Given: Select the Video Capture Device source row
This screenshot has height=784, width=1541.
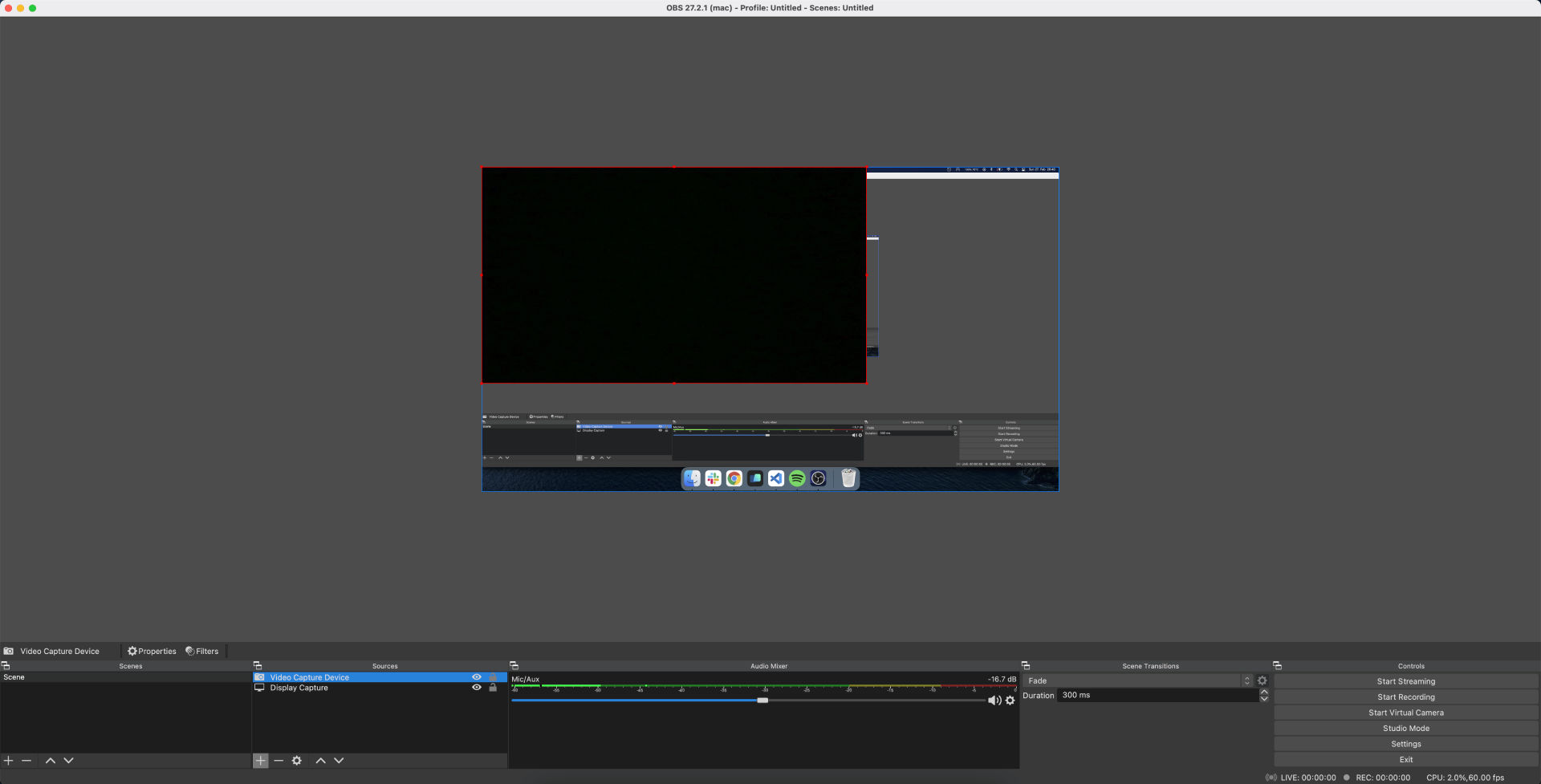Looking at the screenshot, I should (380, 677).
